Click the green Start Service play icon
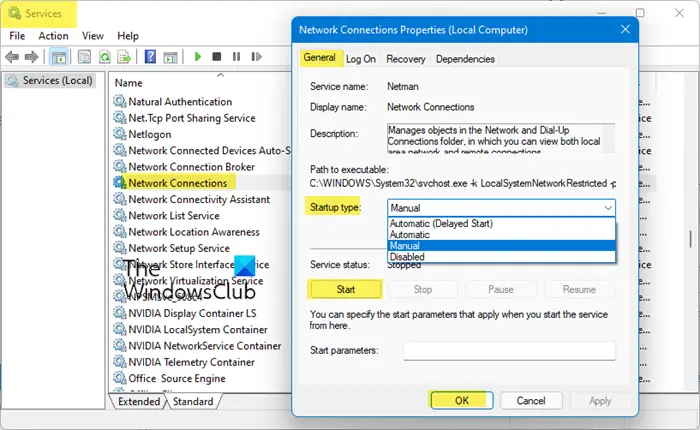Image resolution: width=700 pixels, height=430 pixels. point(198,57)
